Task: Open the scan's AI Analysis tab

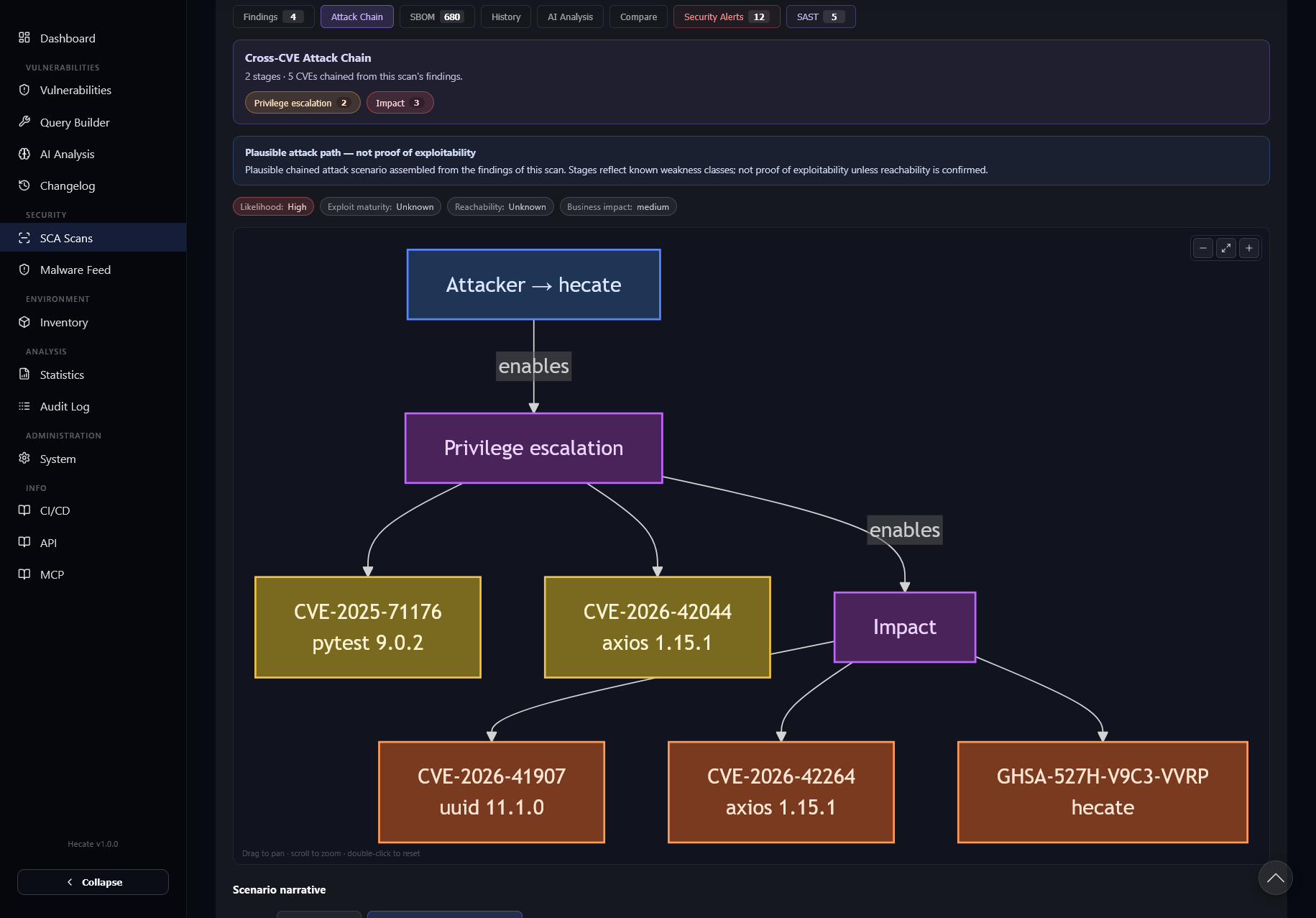Action: point(570,17)
